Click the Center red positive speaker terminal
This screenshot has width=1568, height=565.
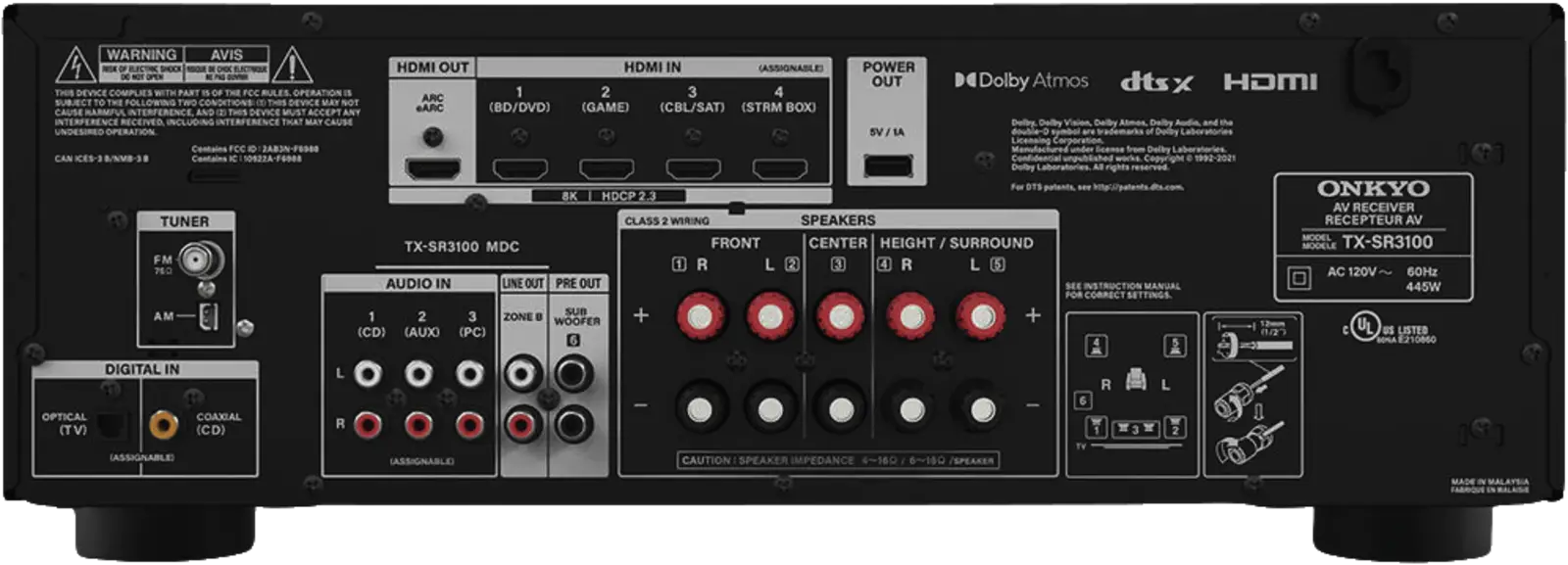pyautogui.click(x=840, y=315)
